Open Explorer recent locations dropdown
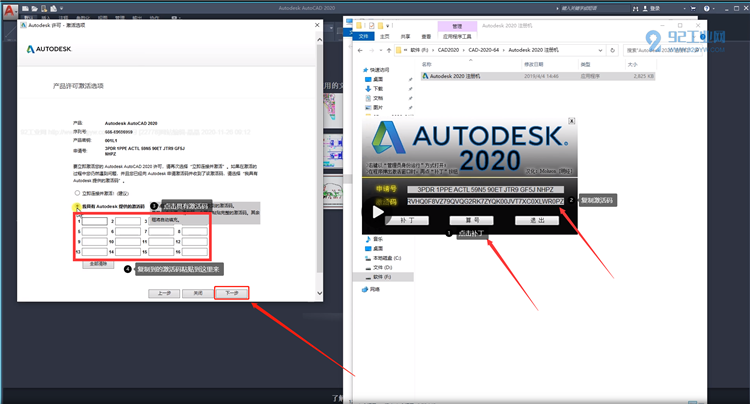Image resolution: width=750 pixels, height=404 pixels. point(381,50)
